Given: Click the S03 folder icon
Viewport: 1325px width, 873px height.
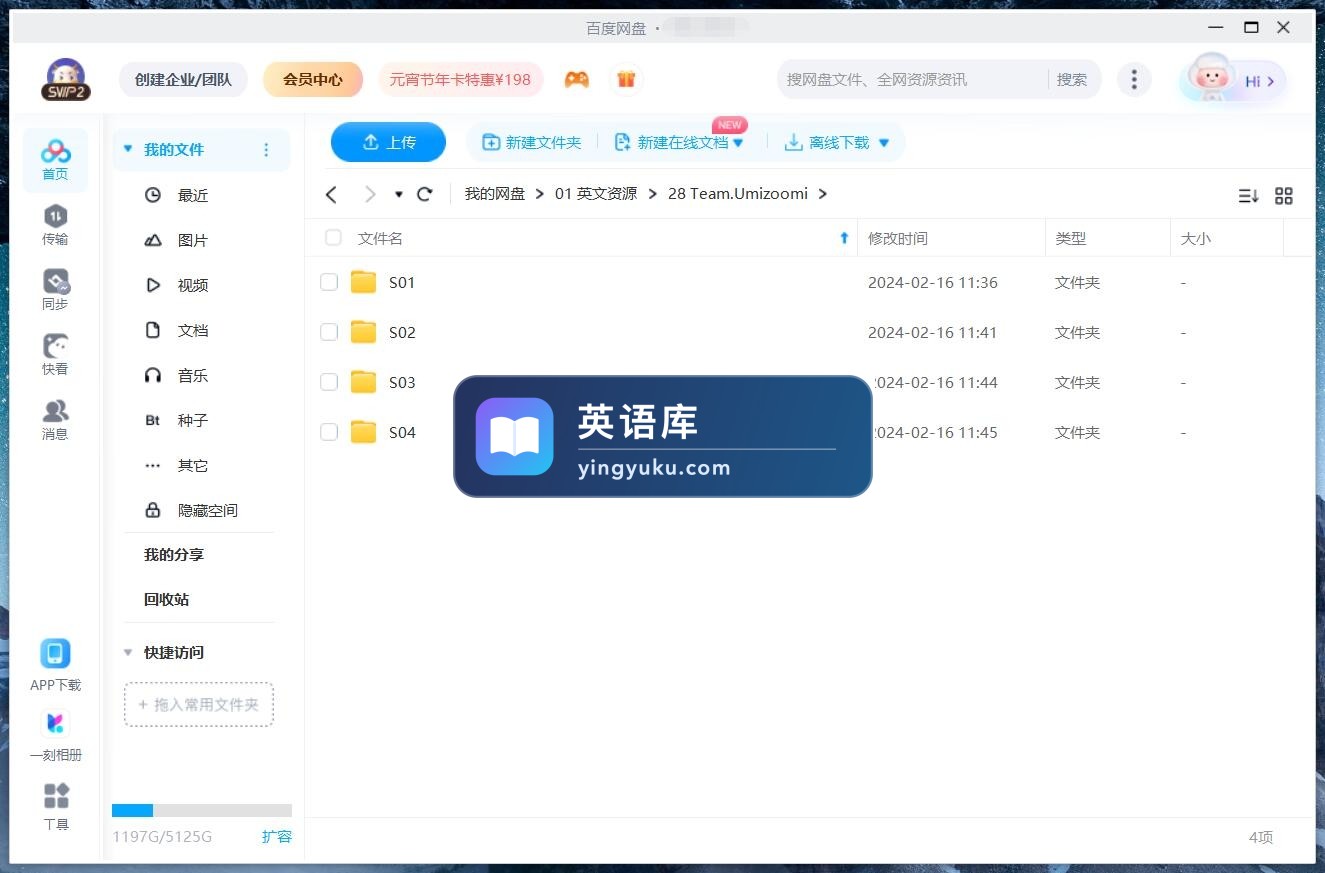Looking at the screenshot, I should pyautogui.click(x=363, y=382).
